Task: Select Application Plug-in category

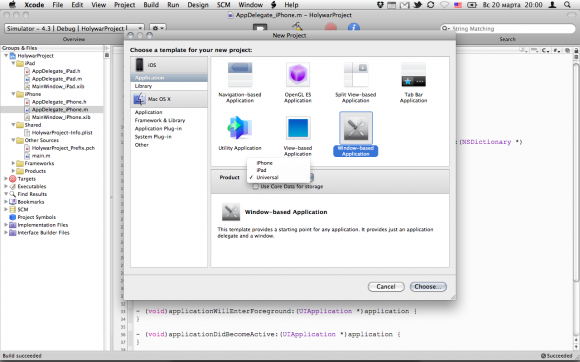Action: tap(158, 128)
